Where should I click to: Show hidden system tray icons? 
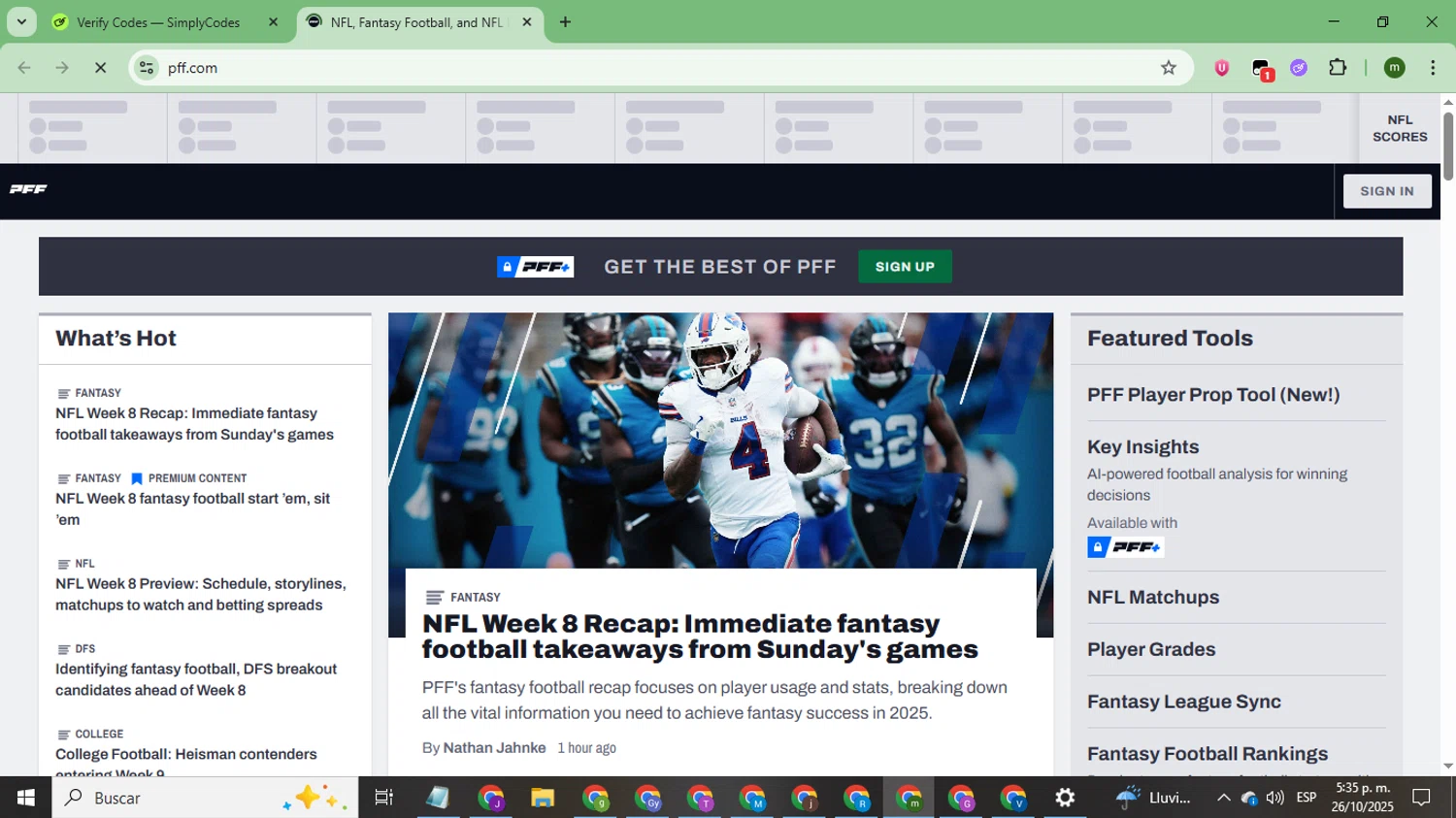1223,798
